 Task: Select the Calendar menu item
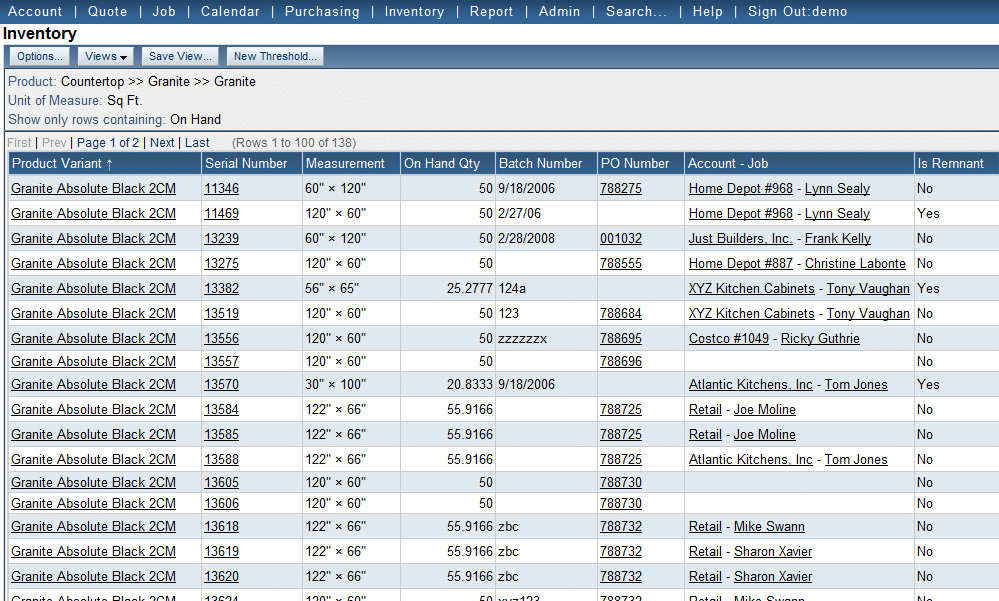(230, 12)
